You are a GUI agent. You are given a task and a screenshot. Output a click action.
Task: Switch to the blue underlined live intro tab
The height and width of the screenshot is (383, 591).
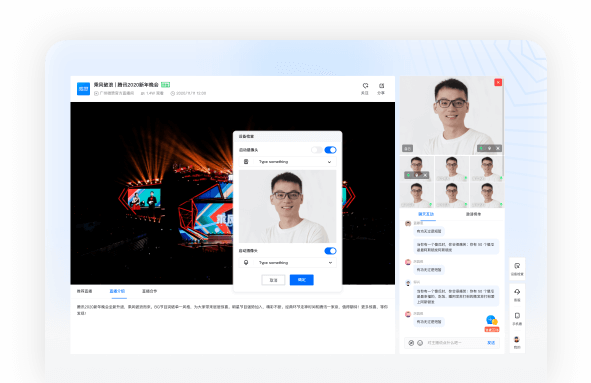117,291
